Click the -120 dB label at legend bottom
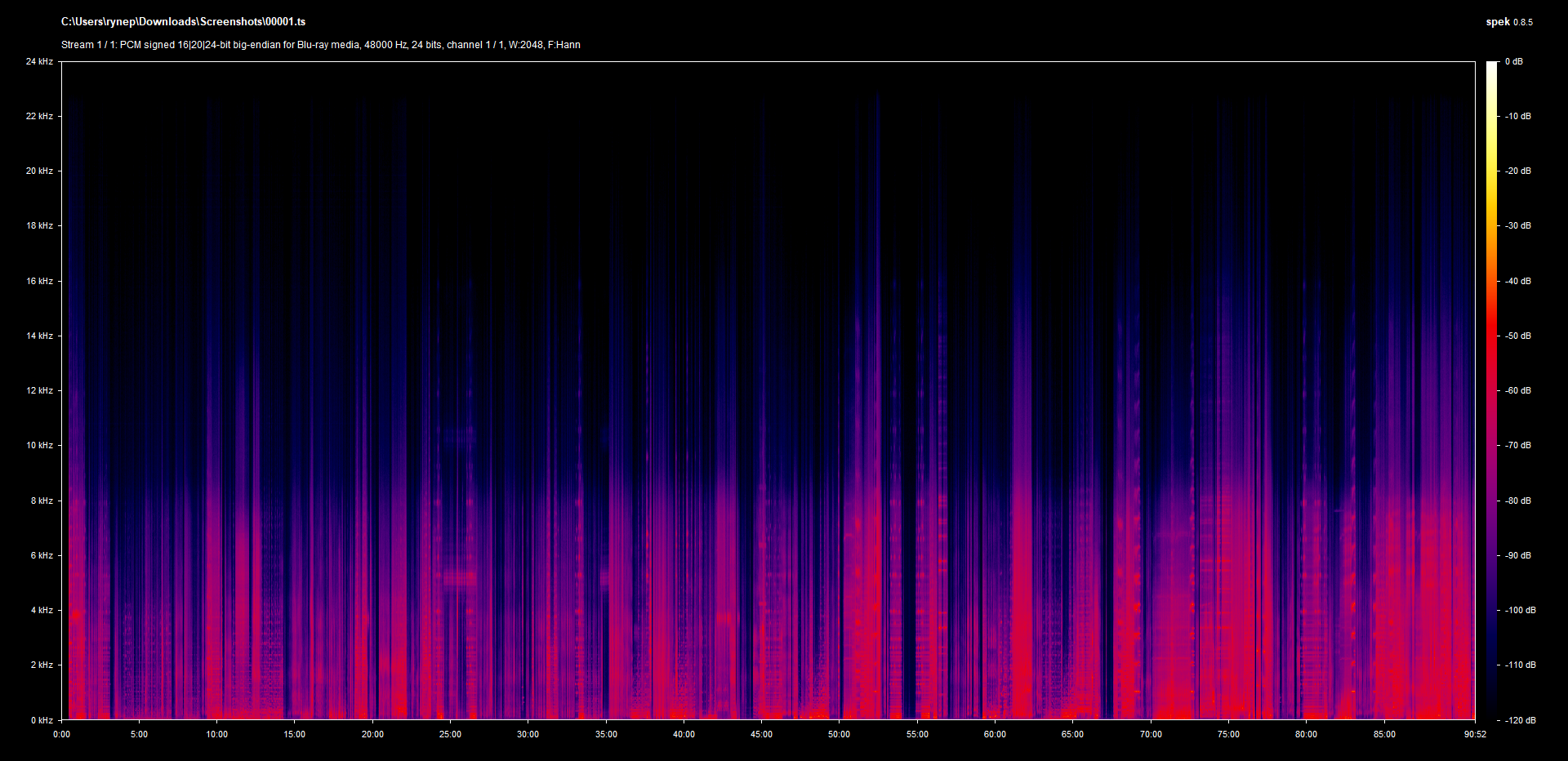This screenshot has width=1568, height=761. 1521,720
